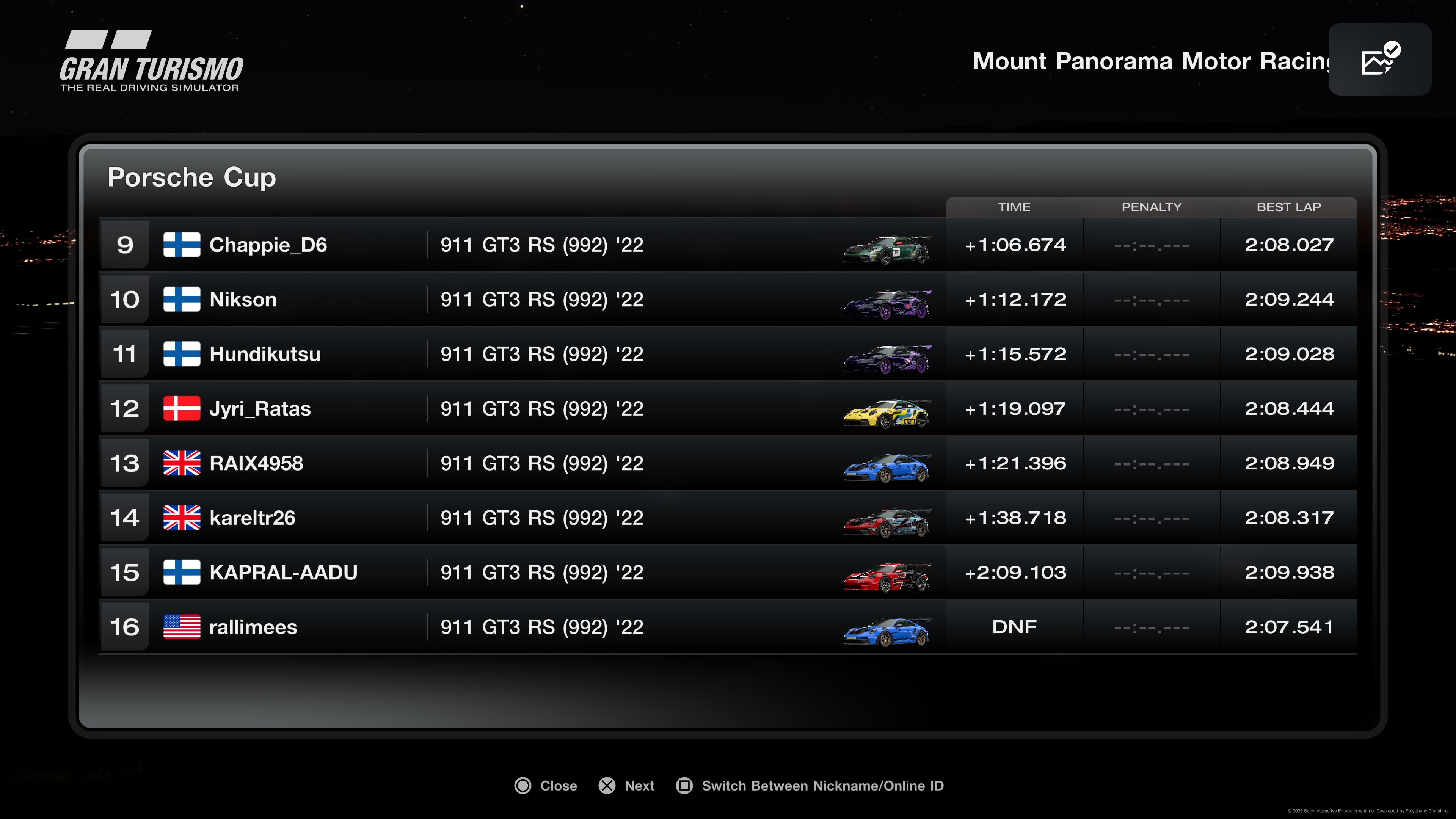Click the USA flag next to rallimees
The width and height of the screenshot is (1456, 819).
(182, 627)
